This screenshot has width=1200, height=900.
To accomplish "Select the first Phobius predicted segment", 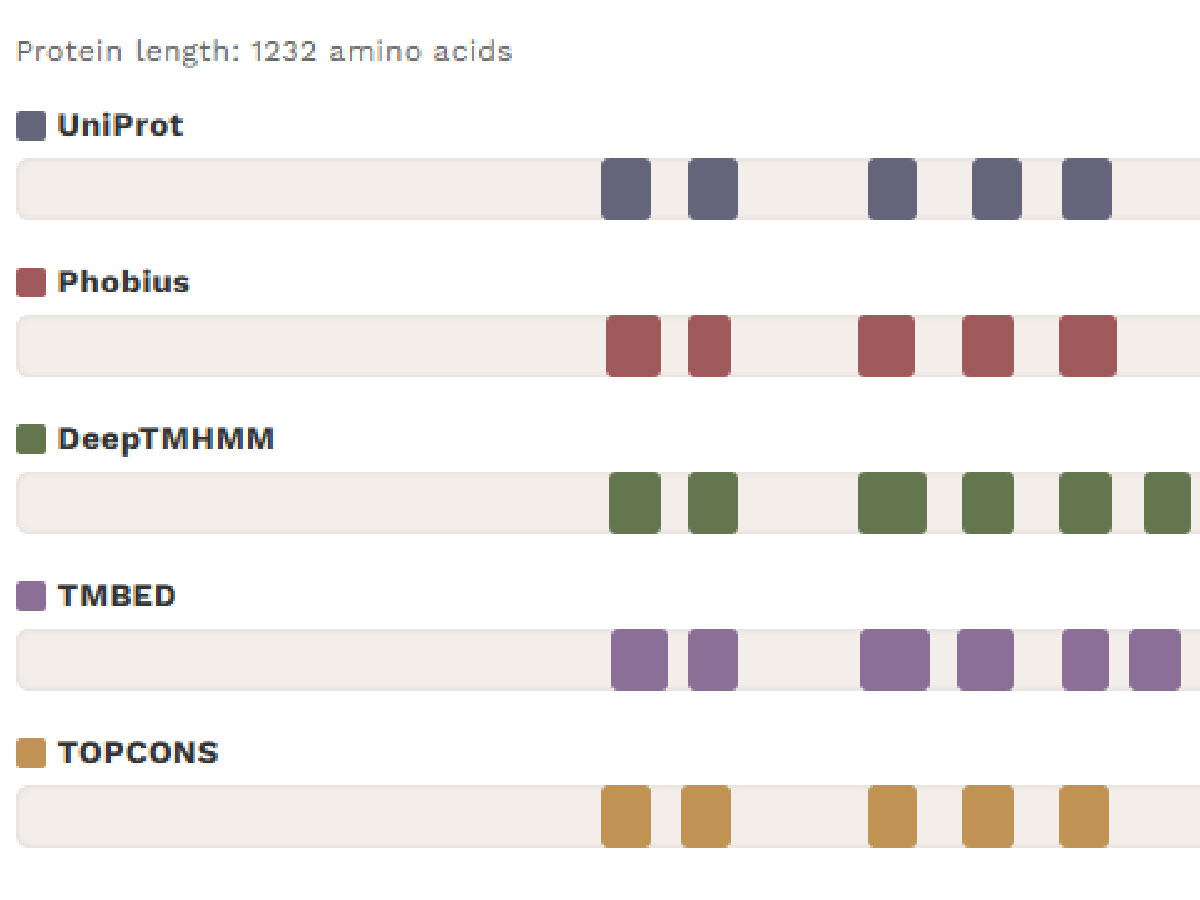I will 633,346.
